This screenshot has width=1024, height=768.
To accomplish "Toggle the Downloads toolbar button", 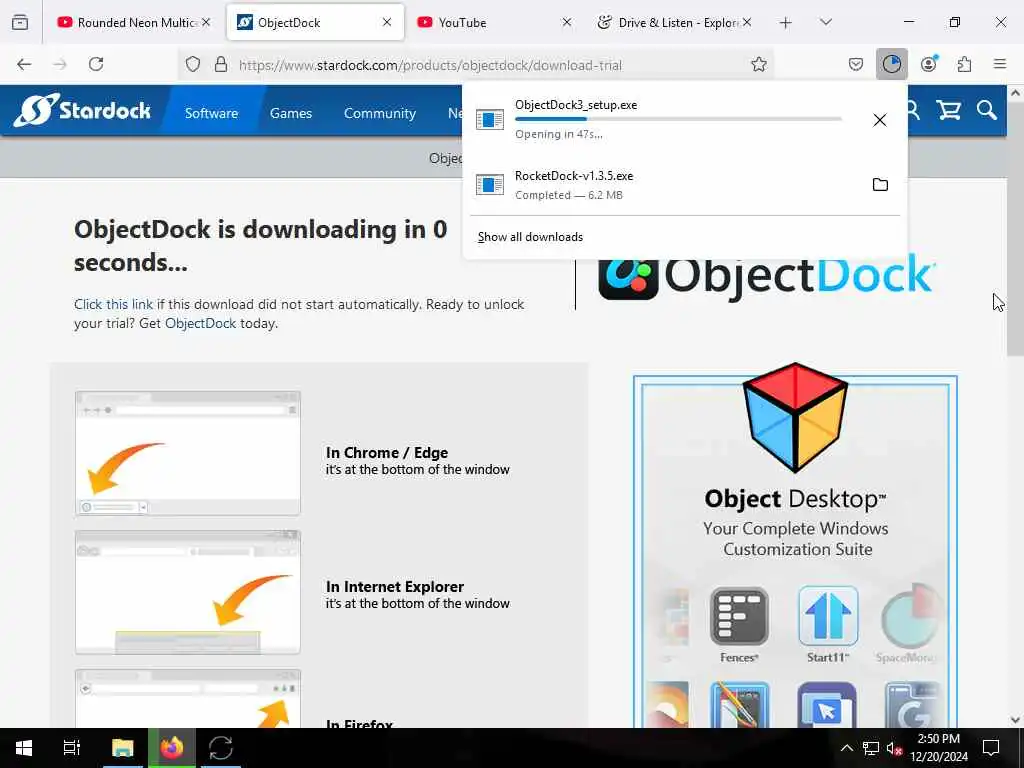I will click(x=891, y=64).
